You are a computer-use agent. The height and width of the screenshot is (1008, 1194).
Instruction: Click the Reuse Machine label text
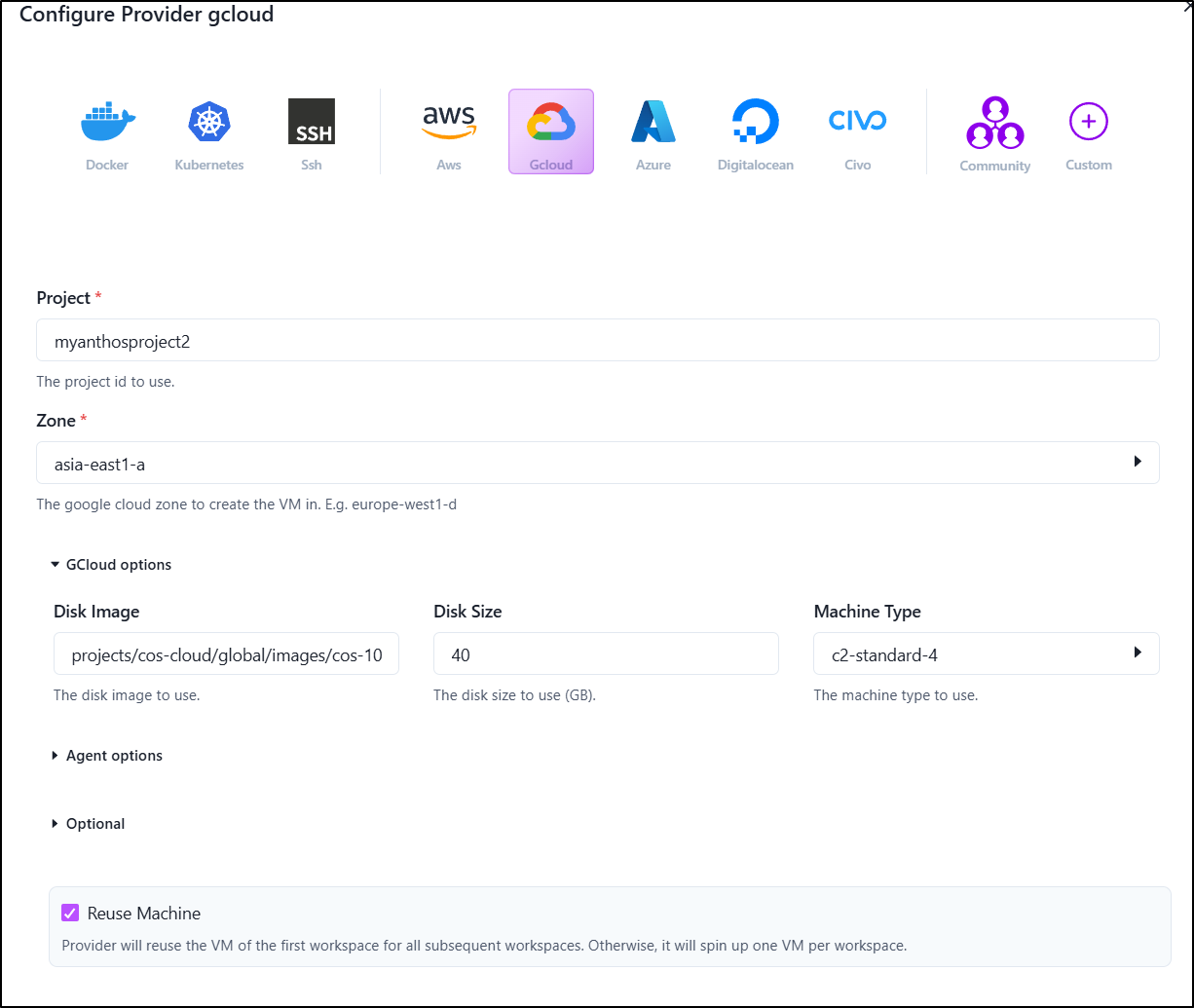point(144,914)
